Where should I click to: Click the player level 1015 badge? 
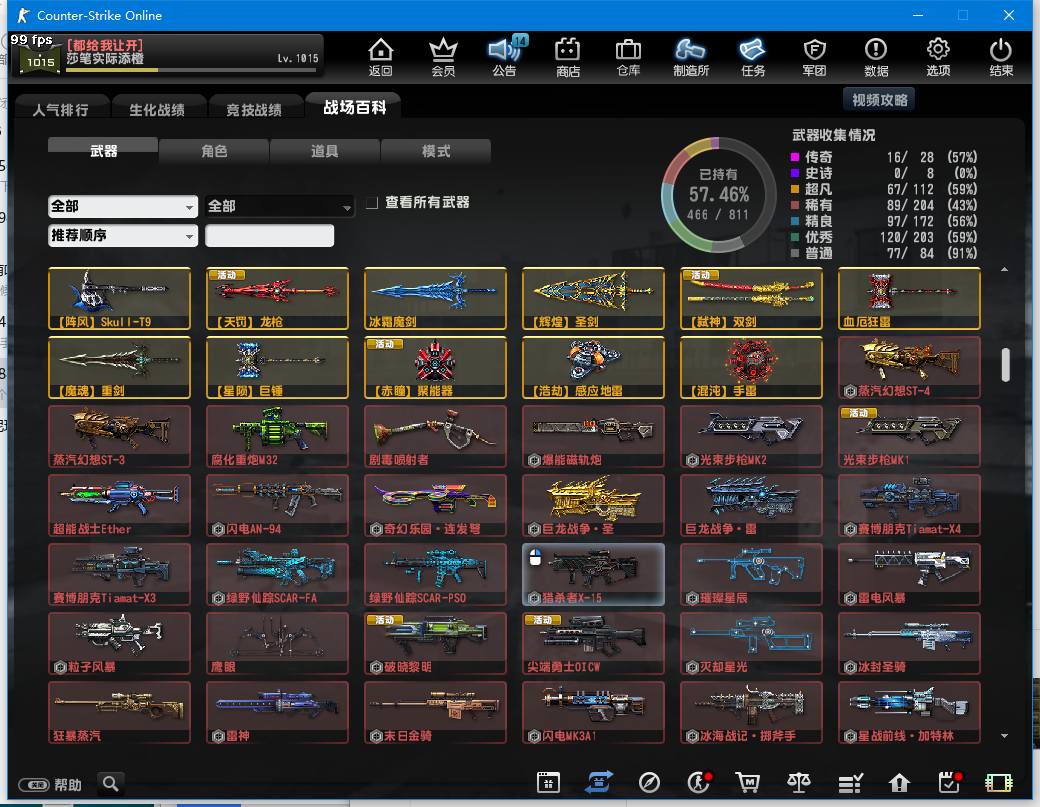click(x=40, y=62)
